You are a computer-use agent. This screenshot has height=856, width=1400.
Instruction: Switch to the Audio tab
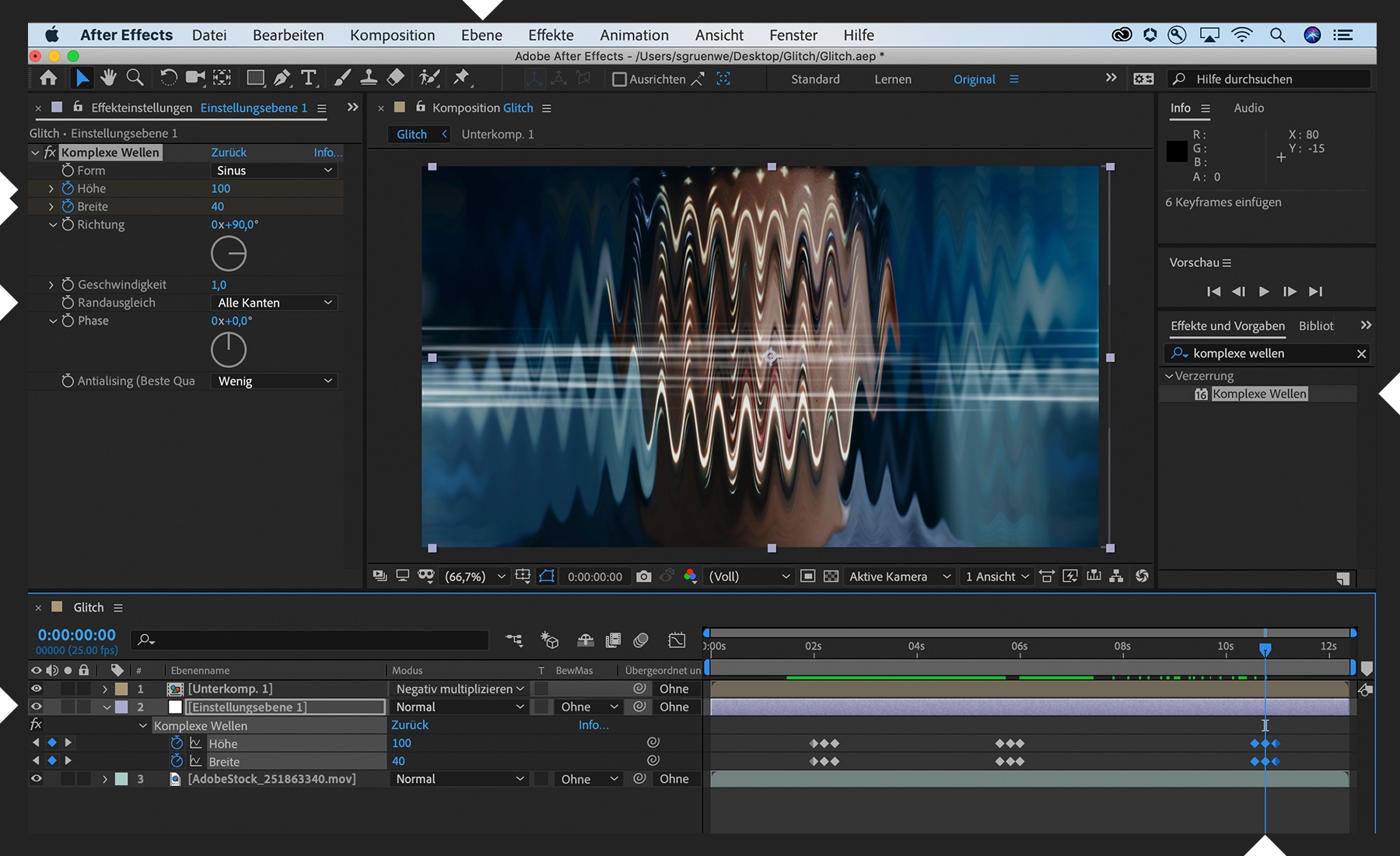[x=1248, y=108]
